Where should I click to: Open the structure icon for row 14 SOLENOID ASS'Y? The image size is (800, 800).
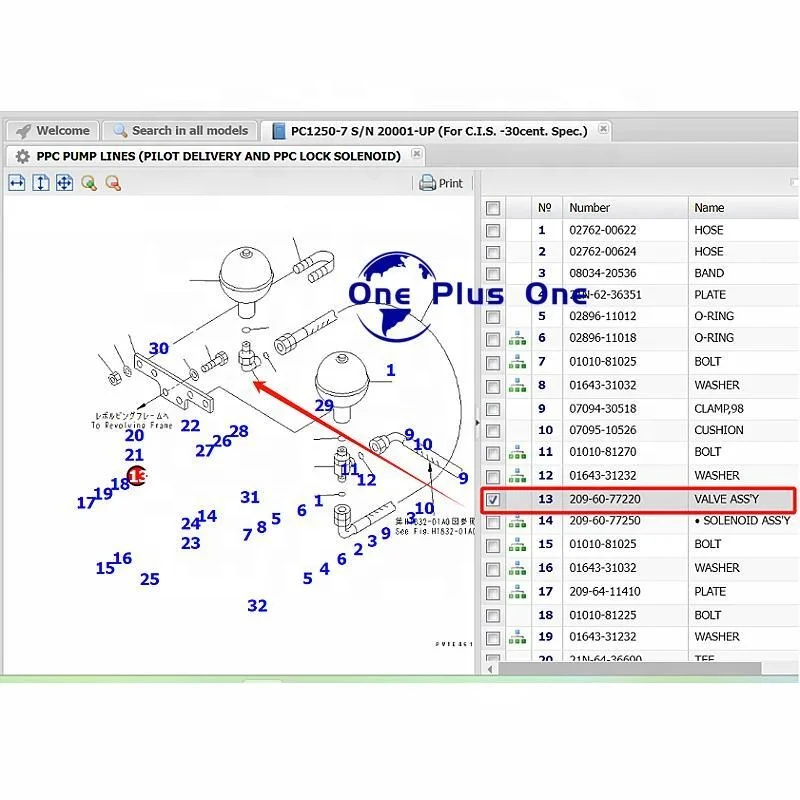517,521
